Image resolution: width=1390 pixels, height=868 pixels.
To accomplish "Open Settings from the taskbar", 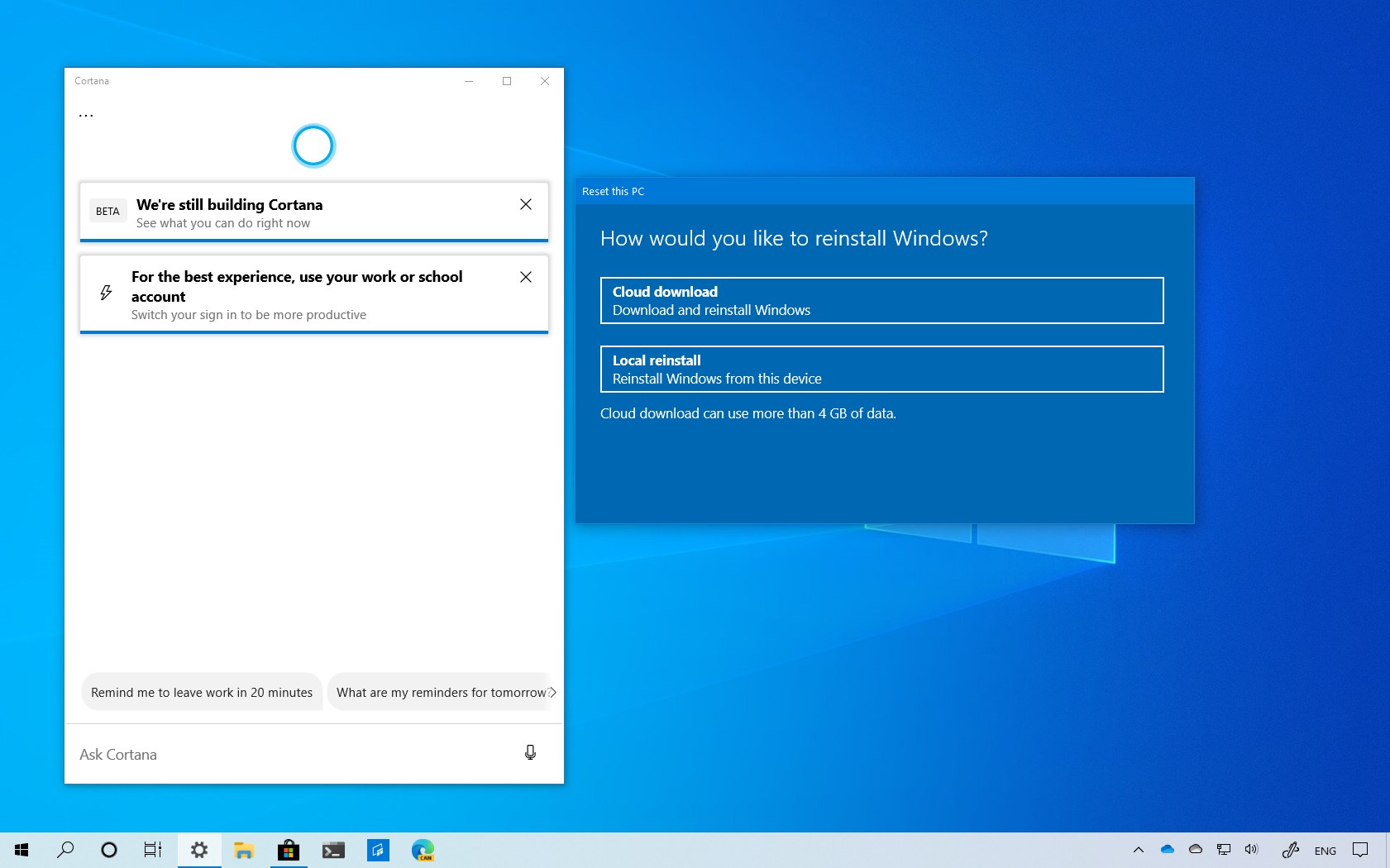I will point(199,850).
